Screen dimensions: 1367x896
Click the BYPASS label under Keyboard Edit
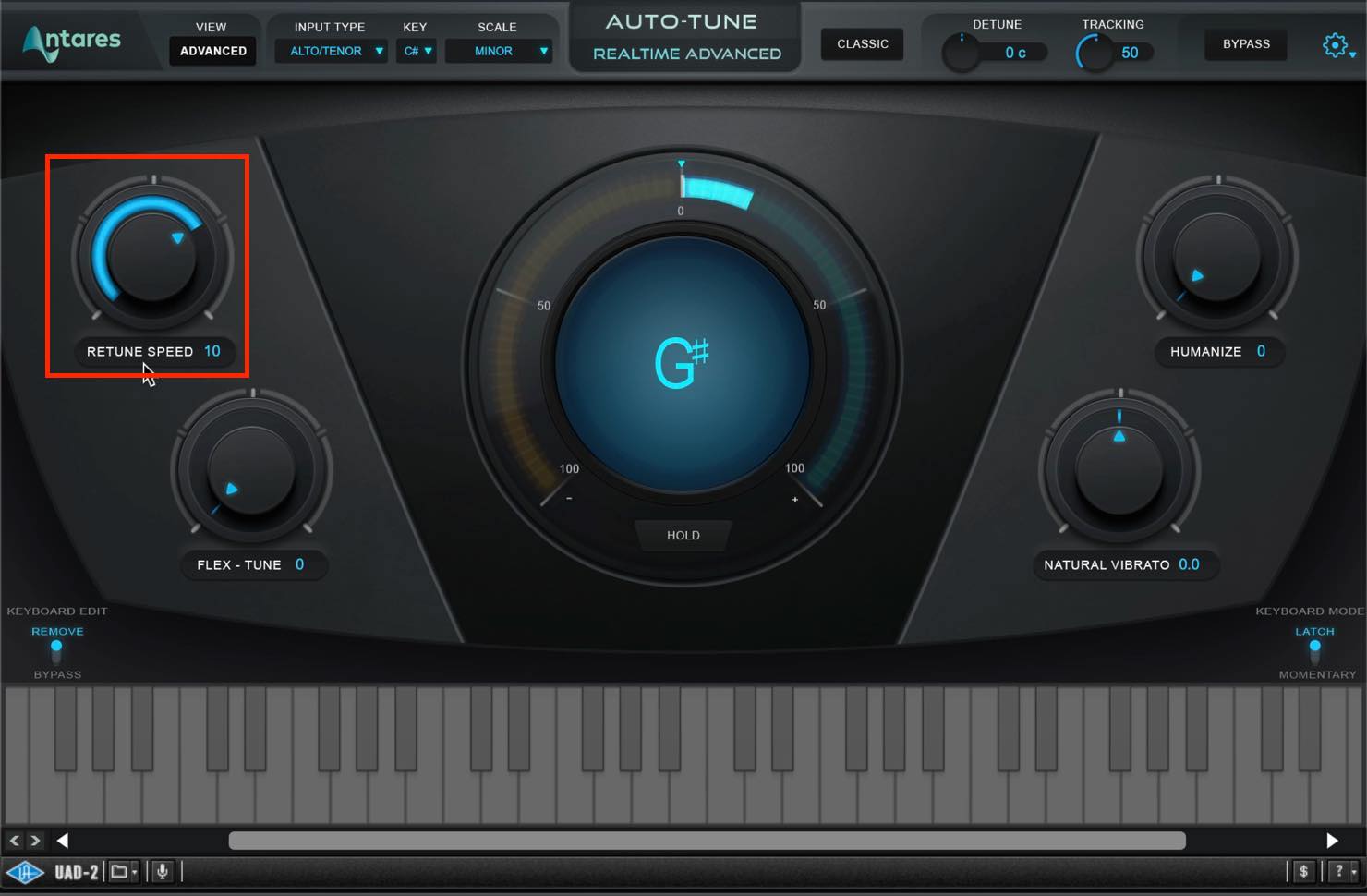click(57, 674)
